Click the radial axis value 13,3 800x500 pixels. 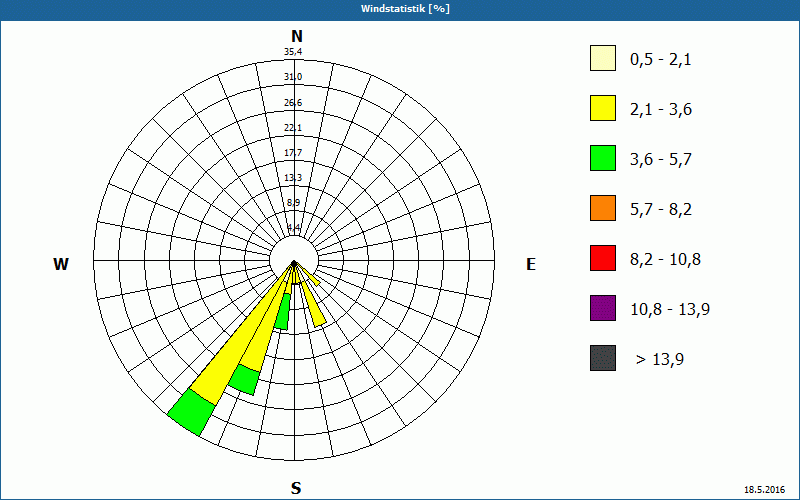293,178
